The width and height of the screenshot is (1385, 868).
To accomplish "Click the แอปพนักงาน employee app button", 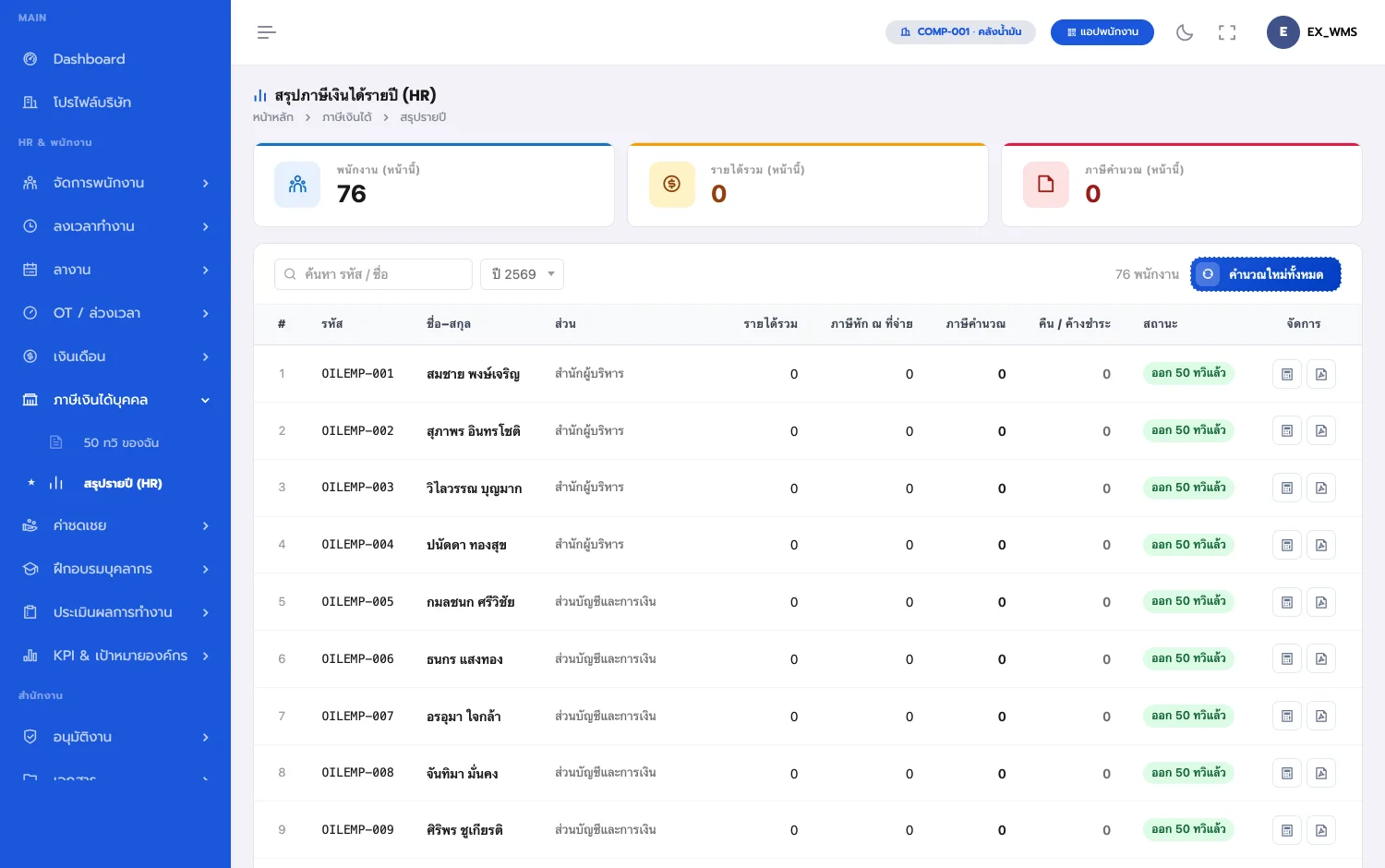I will (x=1102, y=32).
